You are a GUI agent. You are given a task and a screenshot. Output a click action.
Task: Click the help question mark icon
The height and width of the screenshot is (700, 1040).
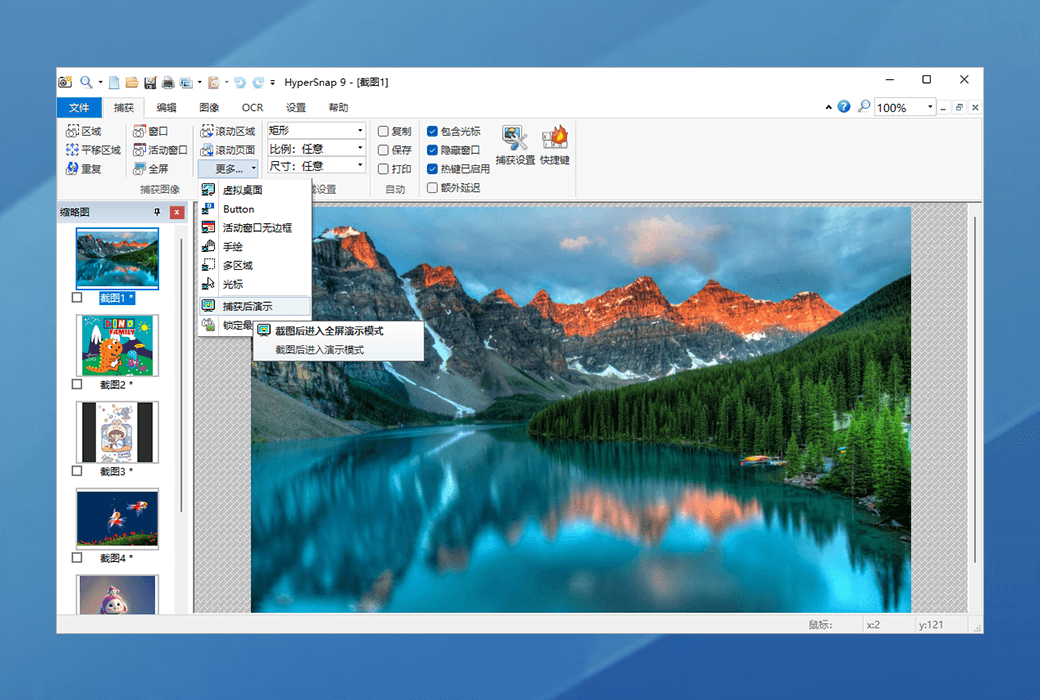pyautogui.click(x=844, y=107)
